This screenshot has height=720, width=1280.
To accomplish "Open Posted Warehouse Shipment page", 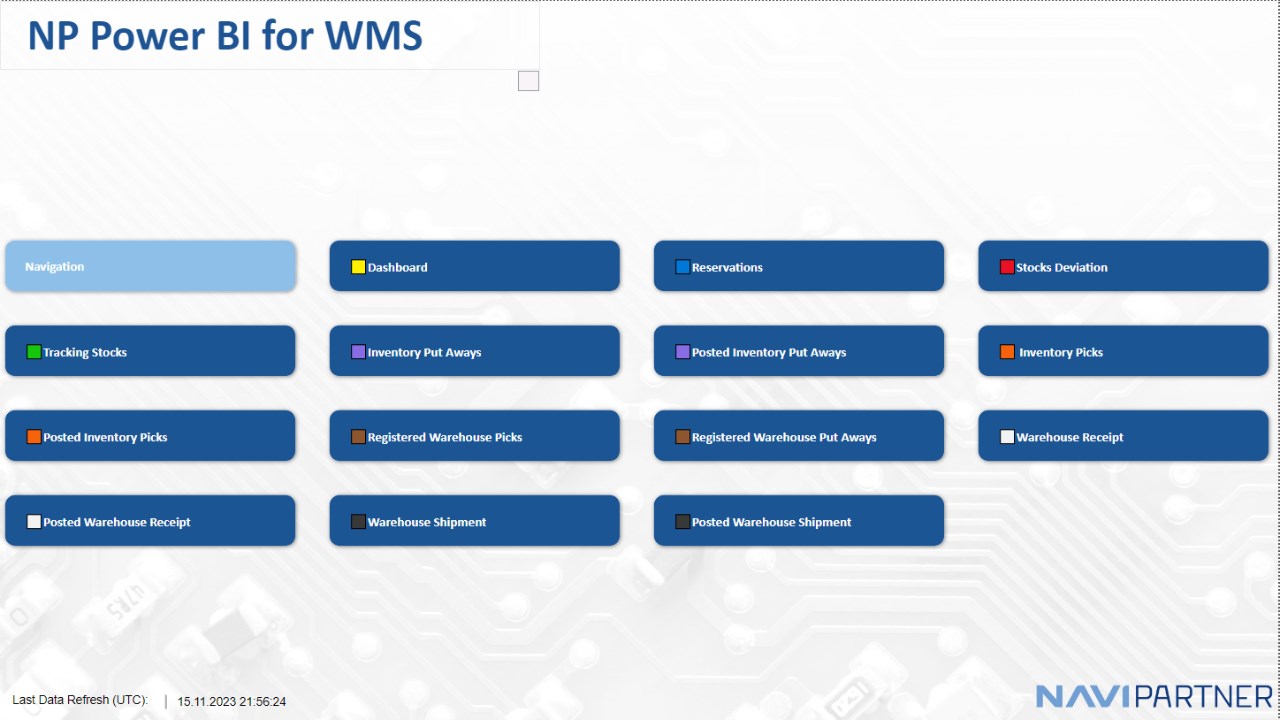I will click(x=799, y=521).
